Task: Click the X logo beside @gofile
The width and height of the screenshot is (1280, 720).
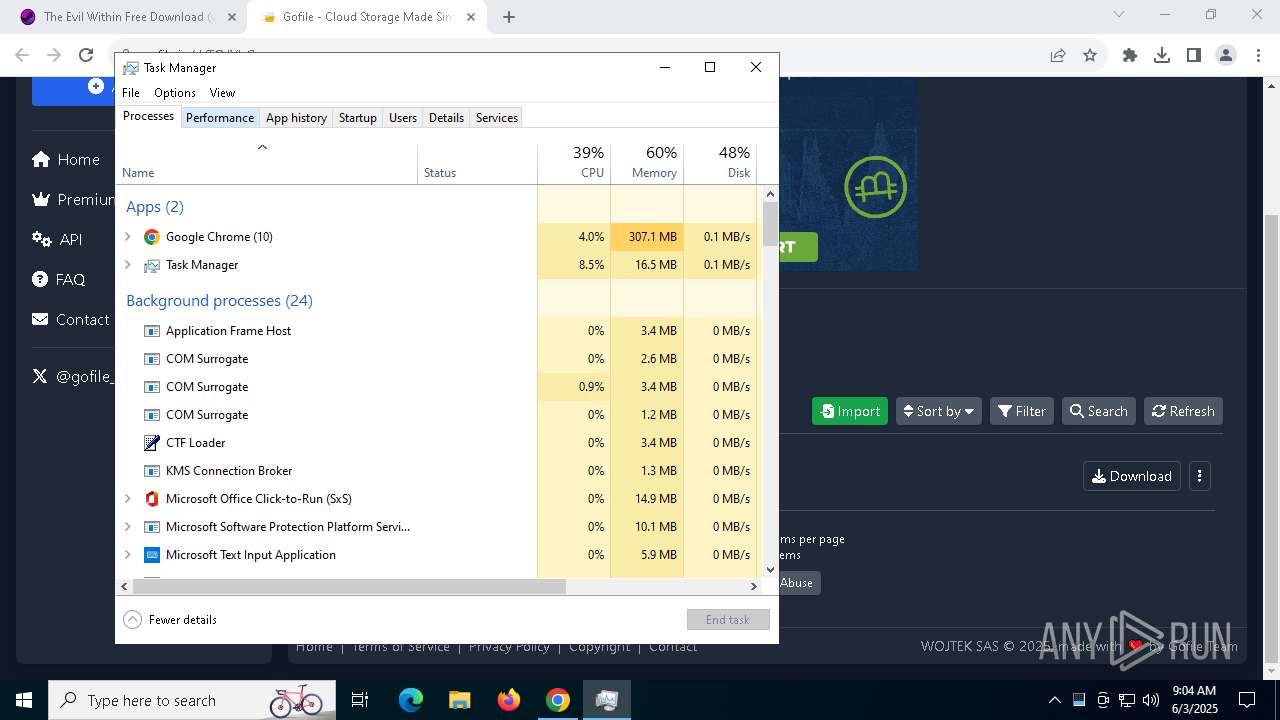Action: pyautogui.click(x=40, y=376)
